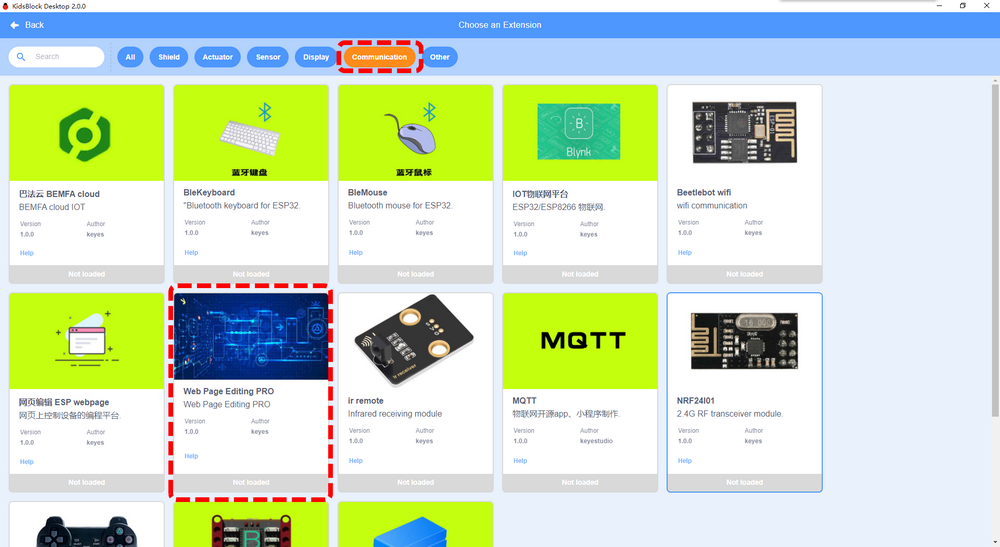Filter extensions by All
The image size is (1000, 547).
[130, 57]
